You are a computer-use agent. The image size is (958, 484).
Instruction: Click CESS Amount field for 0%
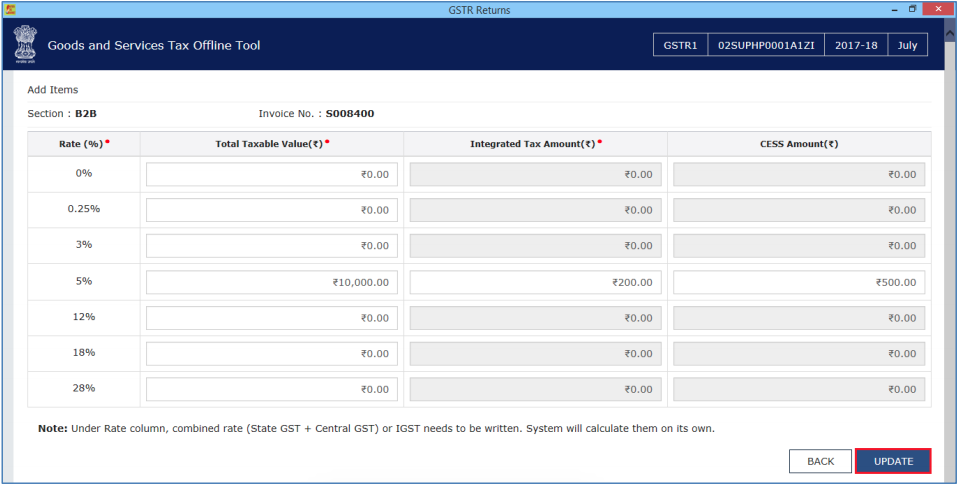[x=799, y=174]
